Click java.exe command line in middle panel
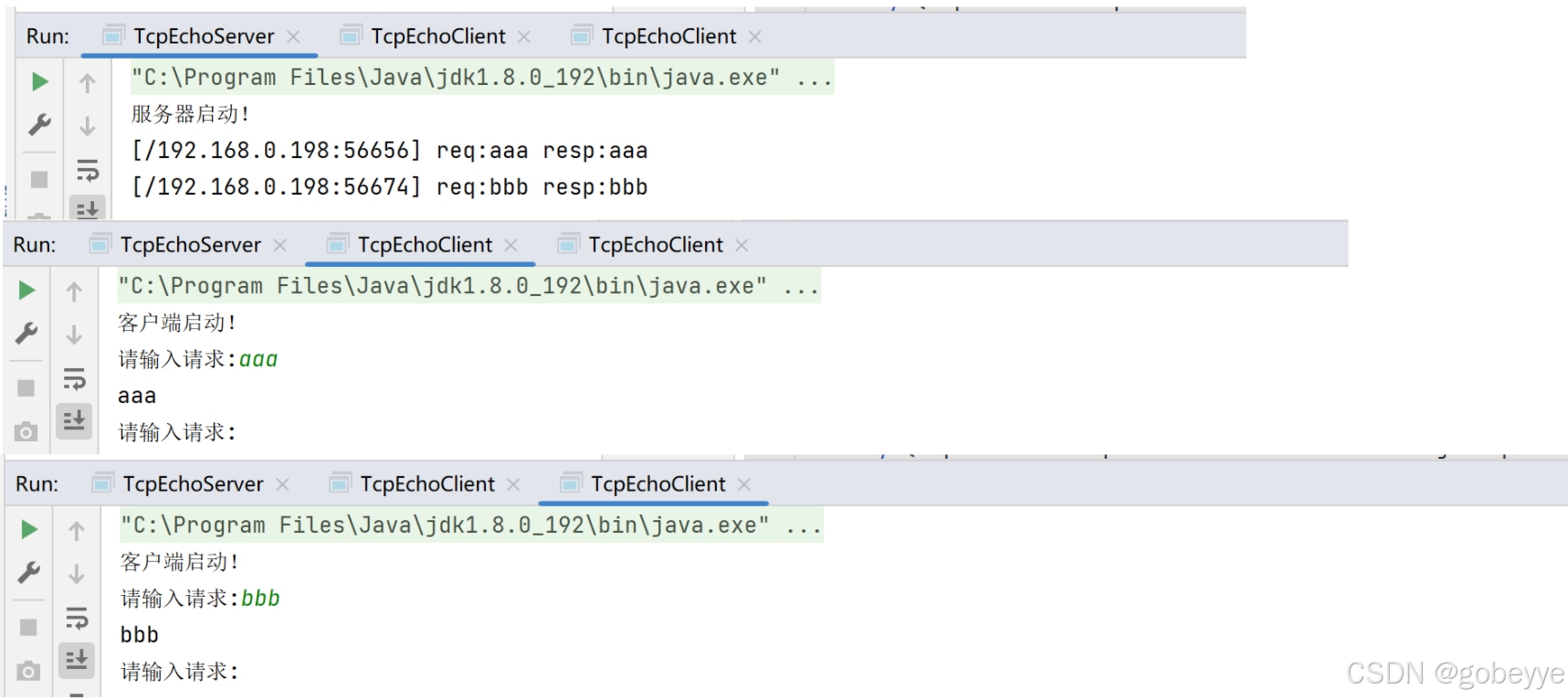 point(468,286)
